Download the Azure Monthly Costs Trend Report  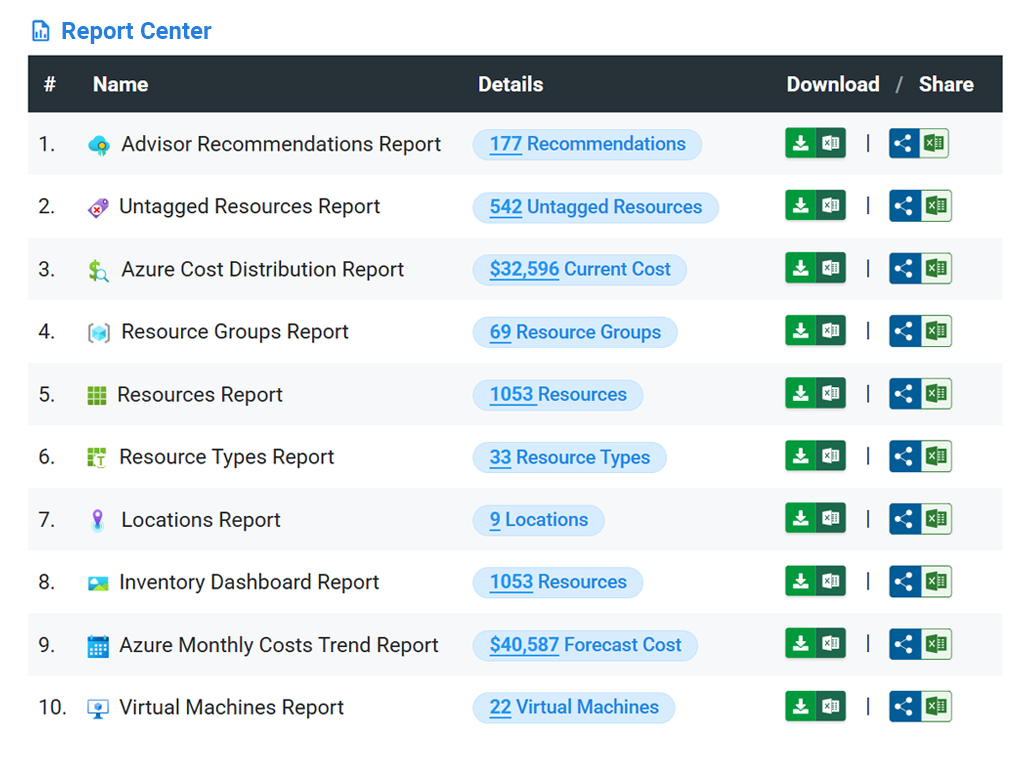815,644
